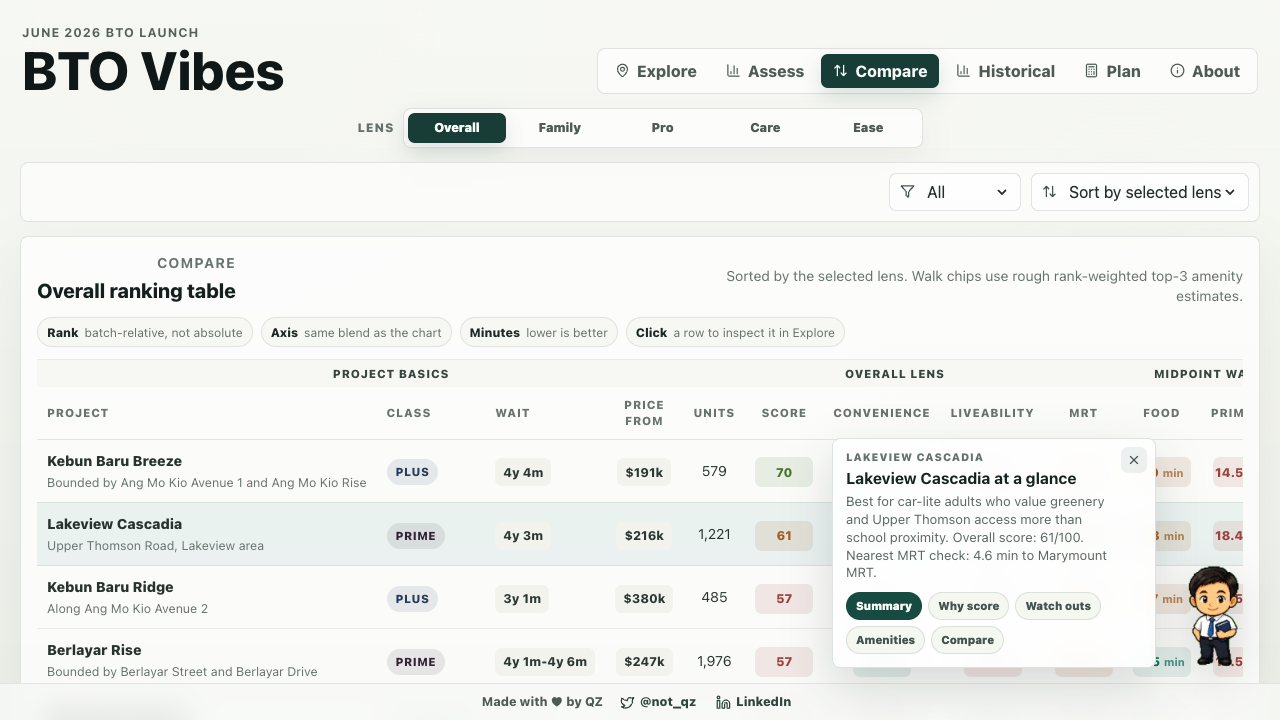
Task: Click the 4y 1m-4y 6m wait chip
Action: (545, 662)
